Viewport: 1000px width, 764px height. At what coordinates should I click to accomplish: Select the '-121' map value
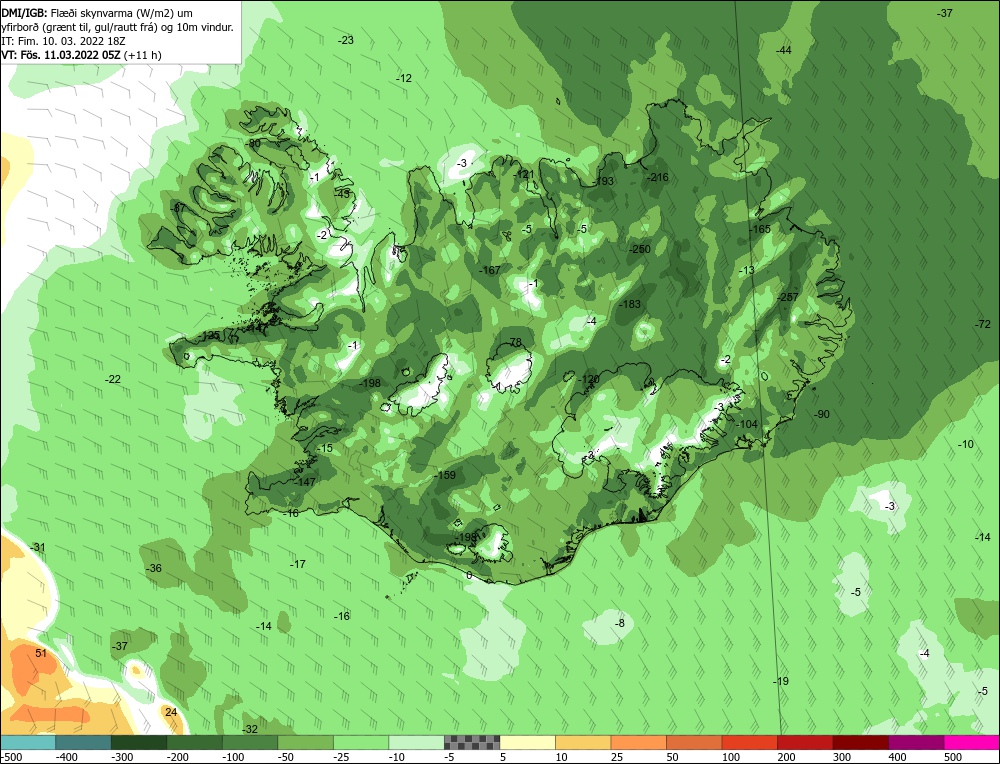coord(524,175)
